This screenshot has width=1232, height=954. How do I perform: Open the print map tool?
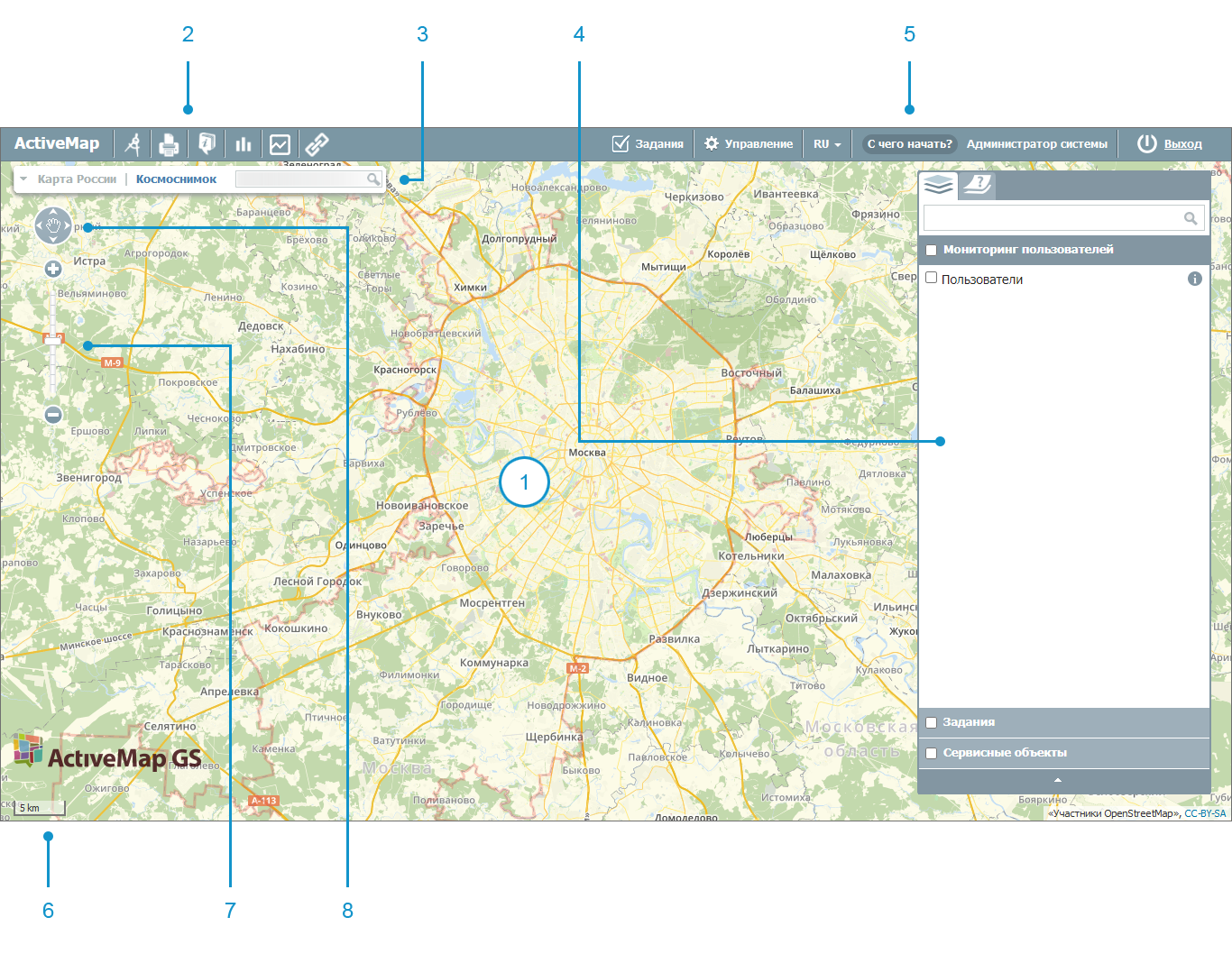169,143
